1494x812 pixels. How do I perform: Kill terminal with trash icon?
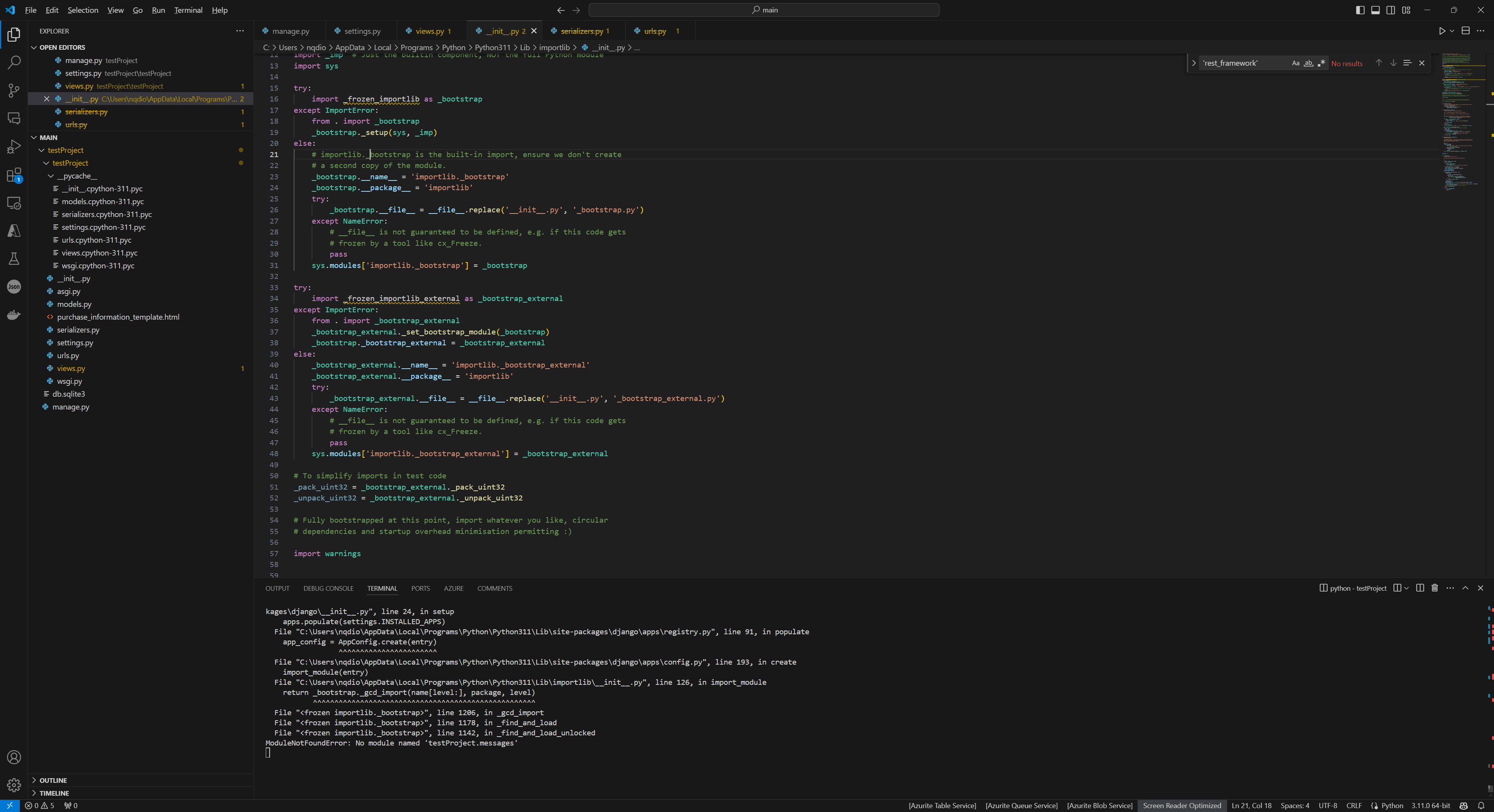coord(1434,588)
